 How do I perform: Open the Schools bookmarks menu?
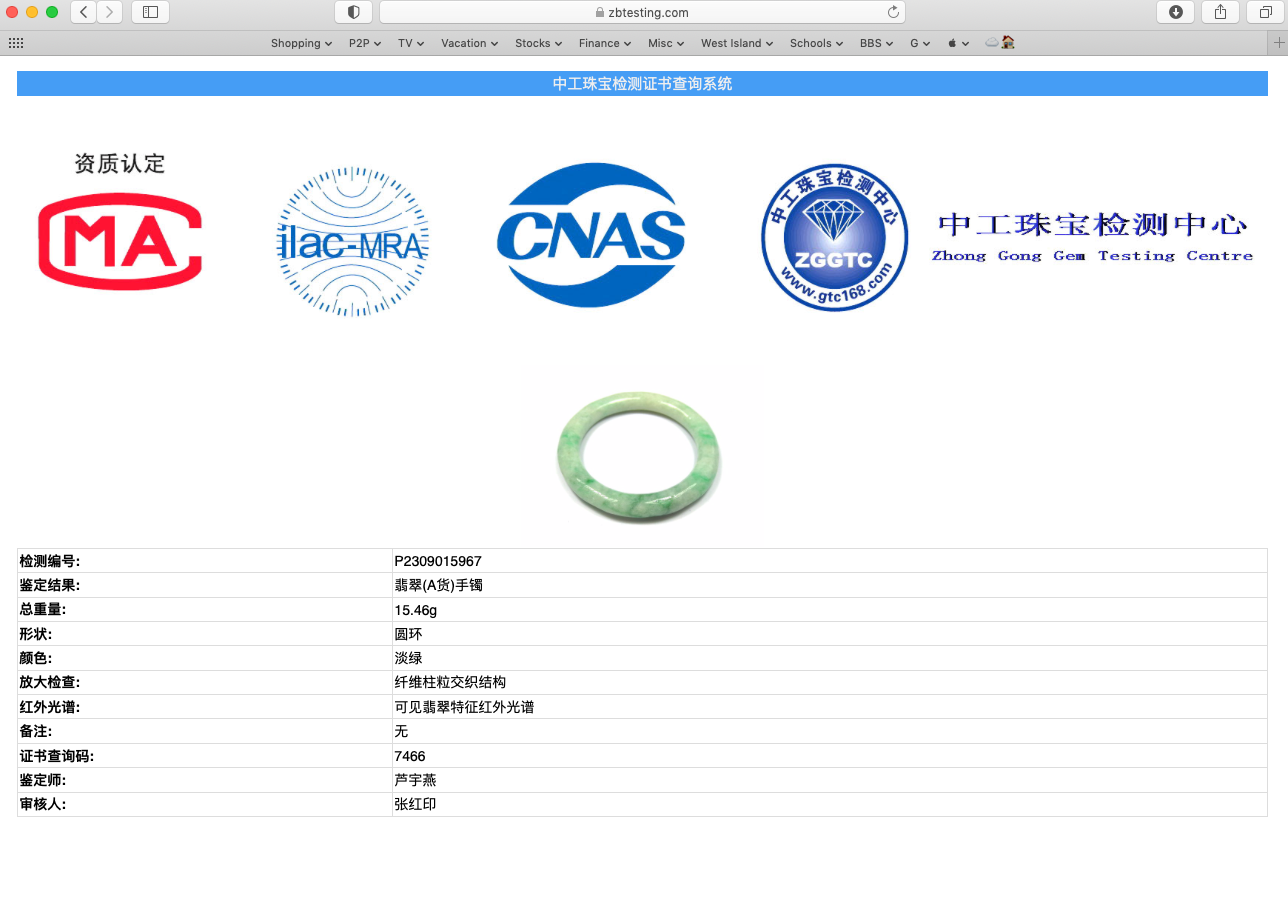pos(816,43)
